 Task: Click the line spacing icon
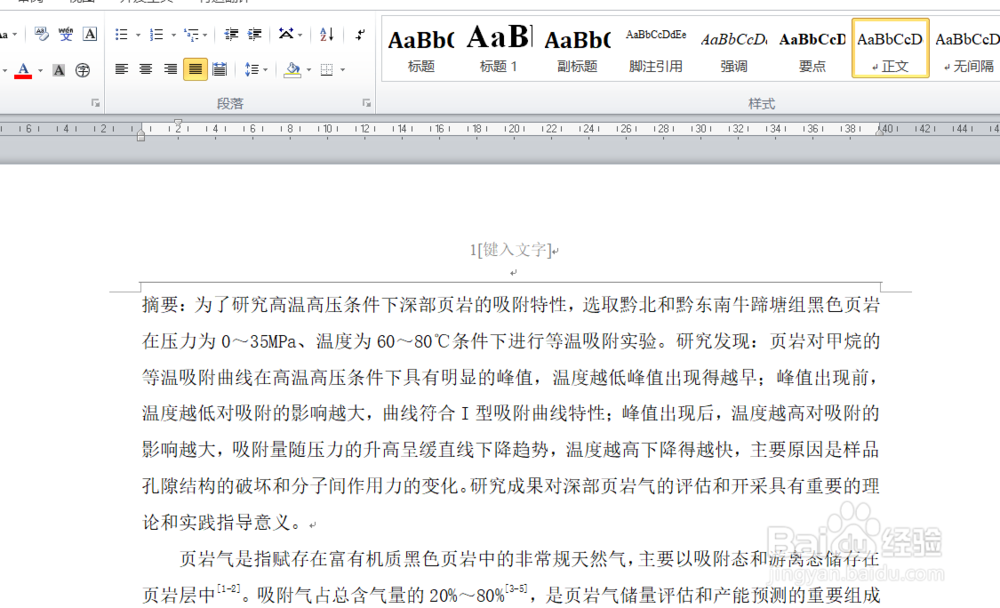[251, 70]
